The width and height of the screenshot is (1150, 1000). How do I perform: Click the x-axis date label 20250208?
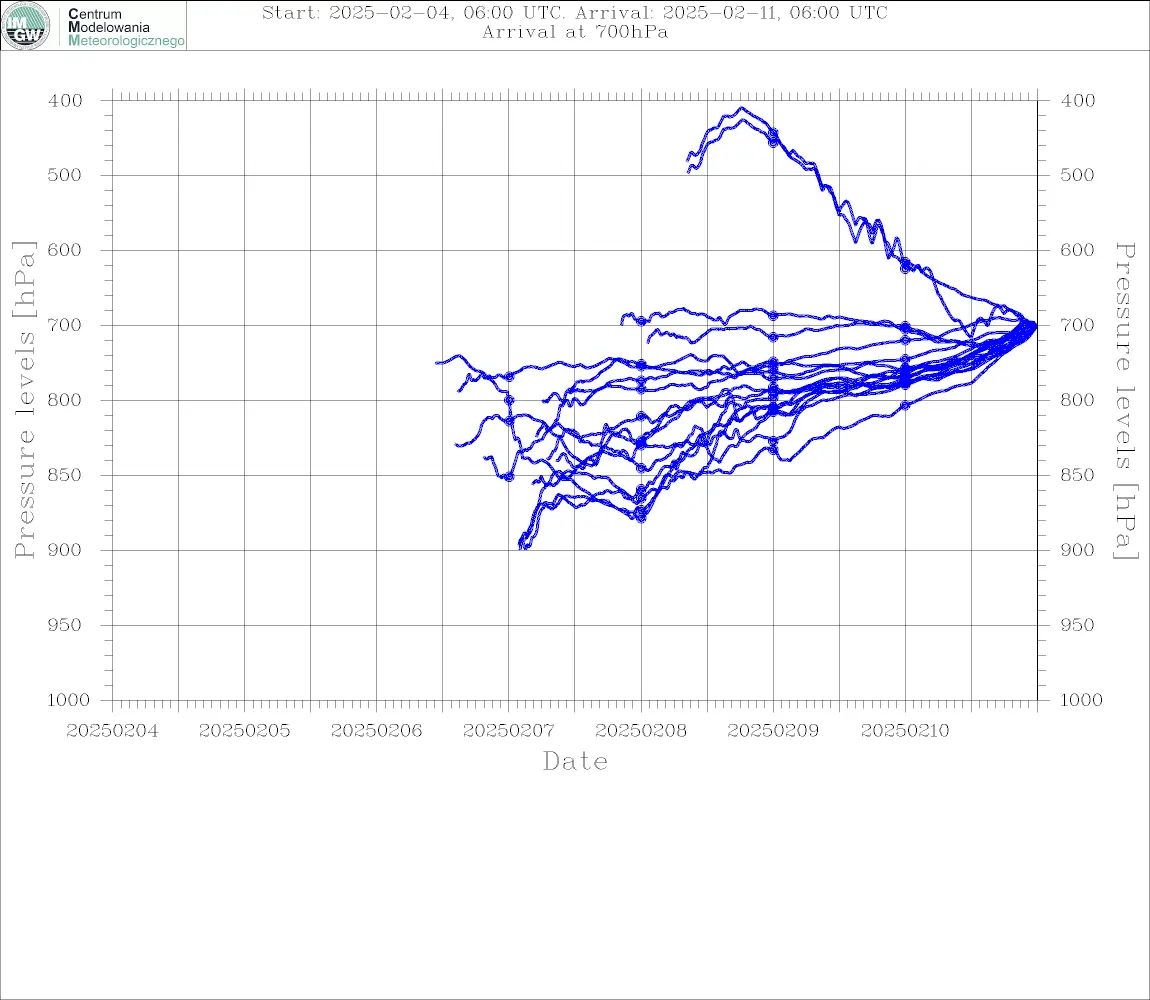point(641,731)
